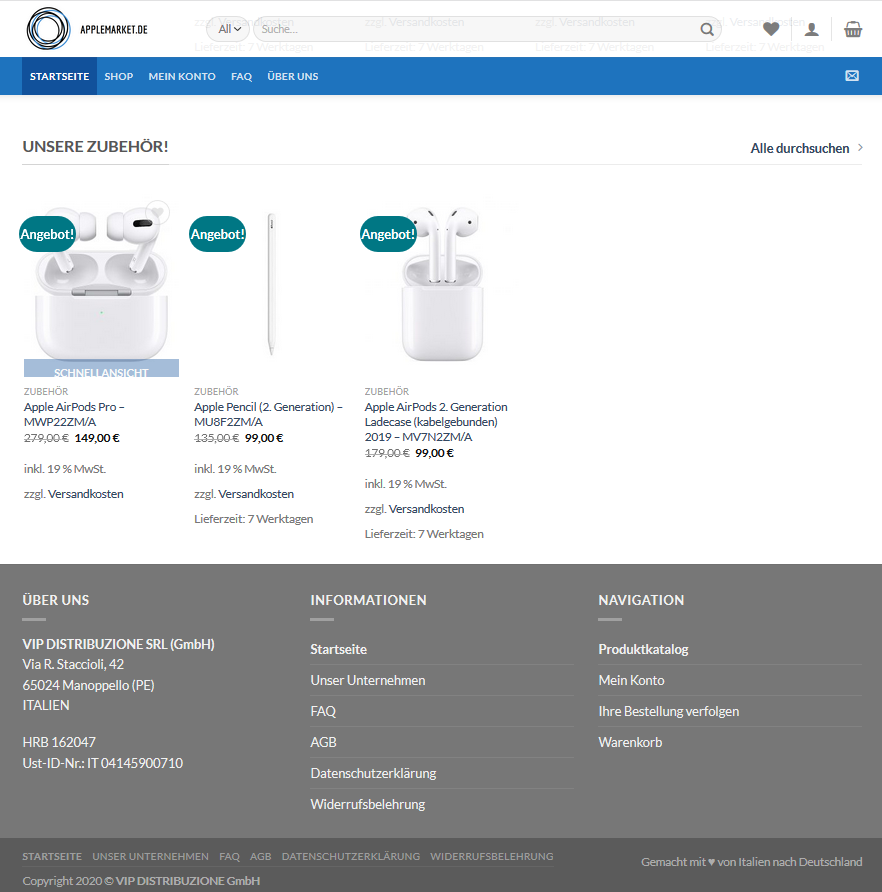Image resolution: width=882 pixels, height=892 pixels.
Task: Click AGB in the bottom footer bar
Action: point(261,856)
